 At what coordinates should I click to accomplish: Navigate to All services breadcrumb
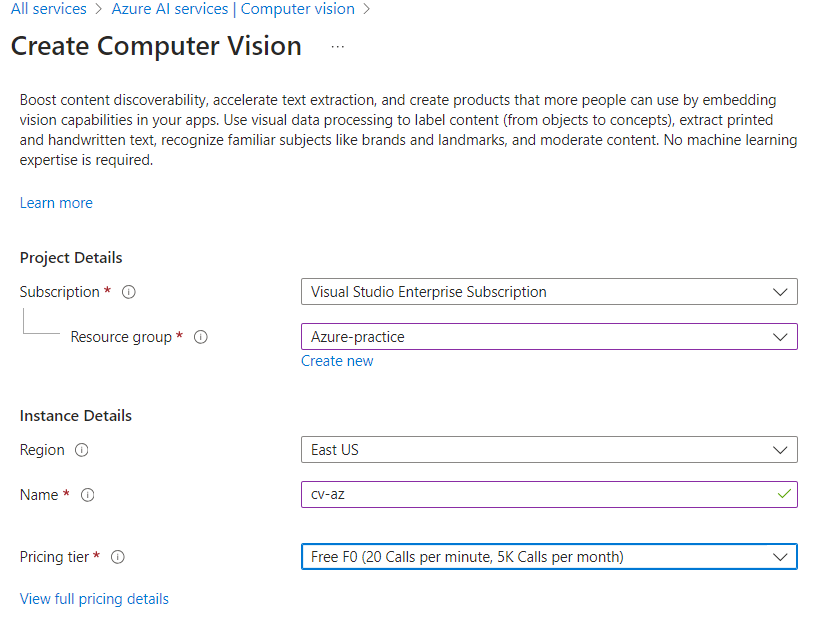tap(46, 9)
